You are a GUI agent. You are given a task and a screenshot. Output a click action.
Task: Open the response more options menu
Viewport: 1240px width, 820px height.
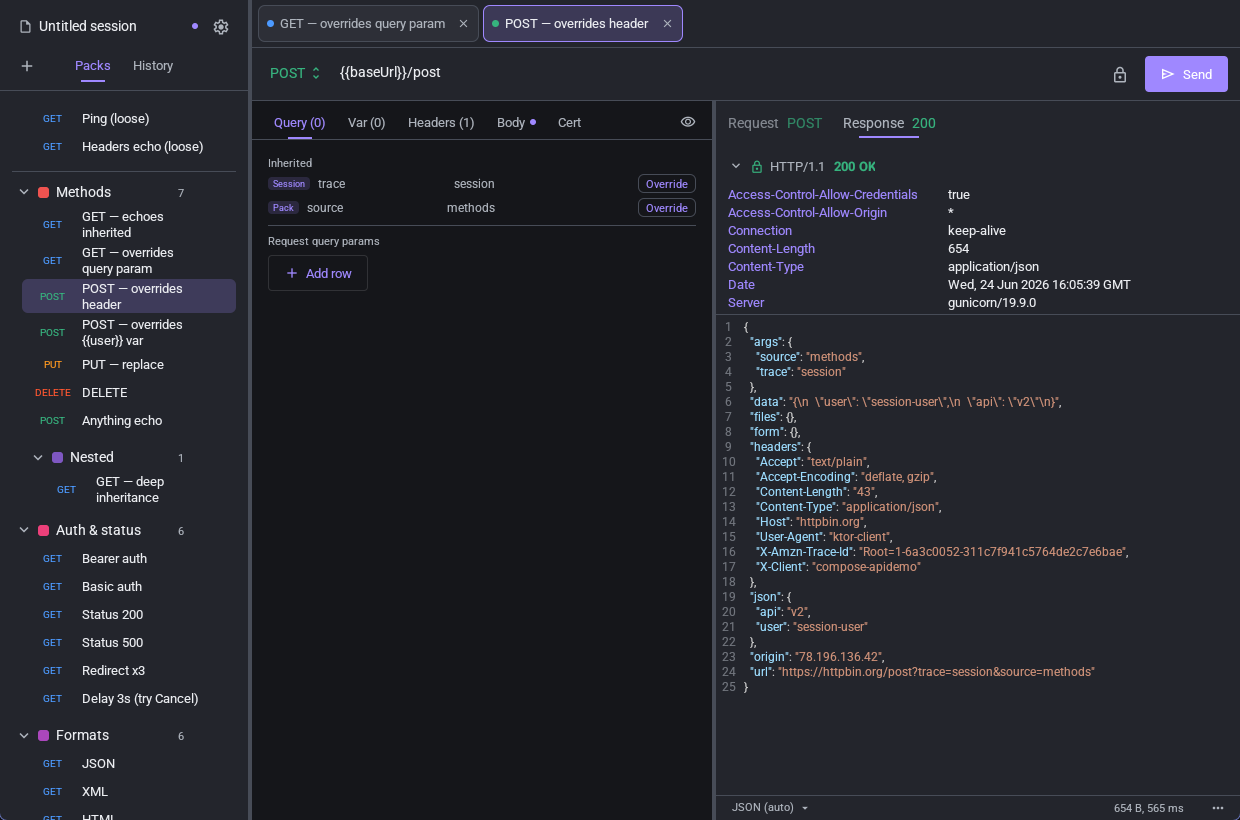1218,808
